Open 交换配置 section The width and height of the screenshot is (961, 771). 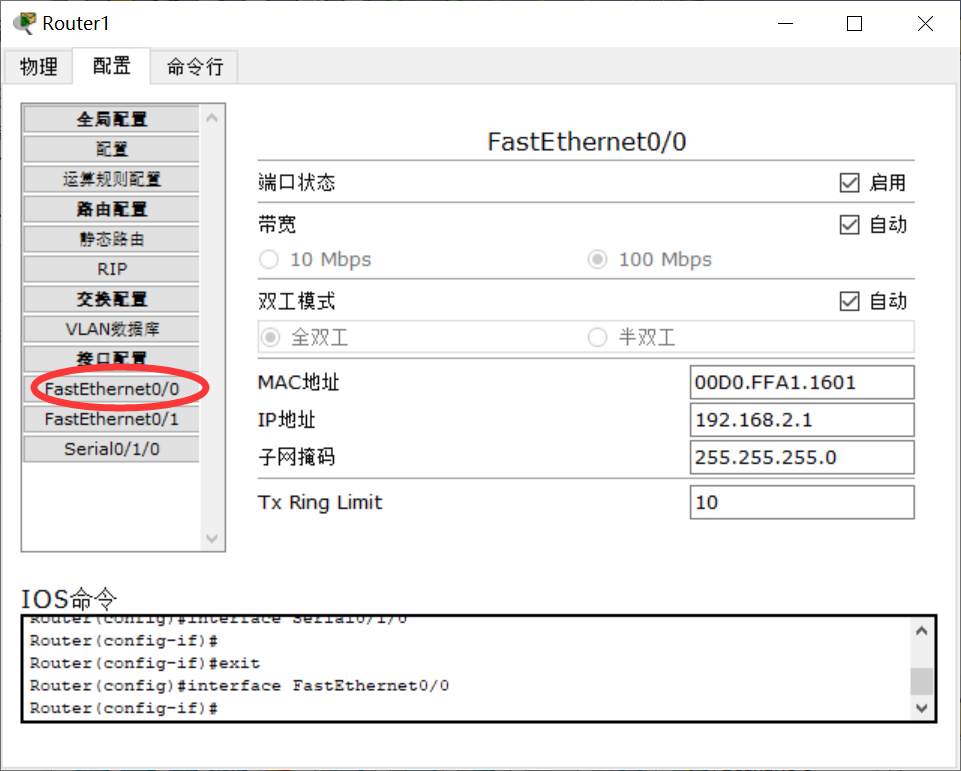pos(111,298)
